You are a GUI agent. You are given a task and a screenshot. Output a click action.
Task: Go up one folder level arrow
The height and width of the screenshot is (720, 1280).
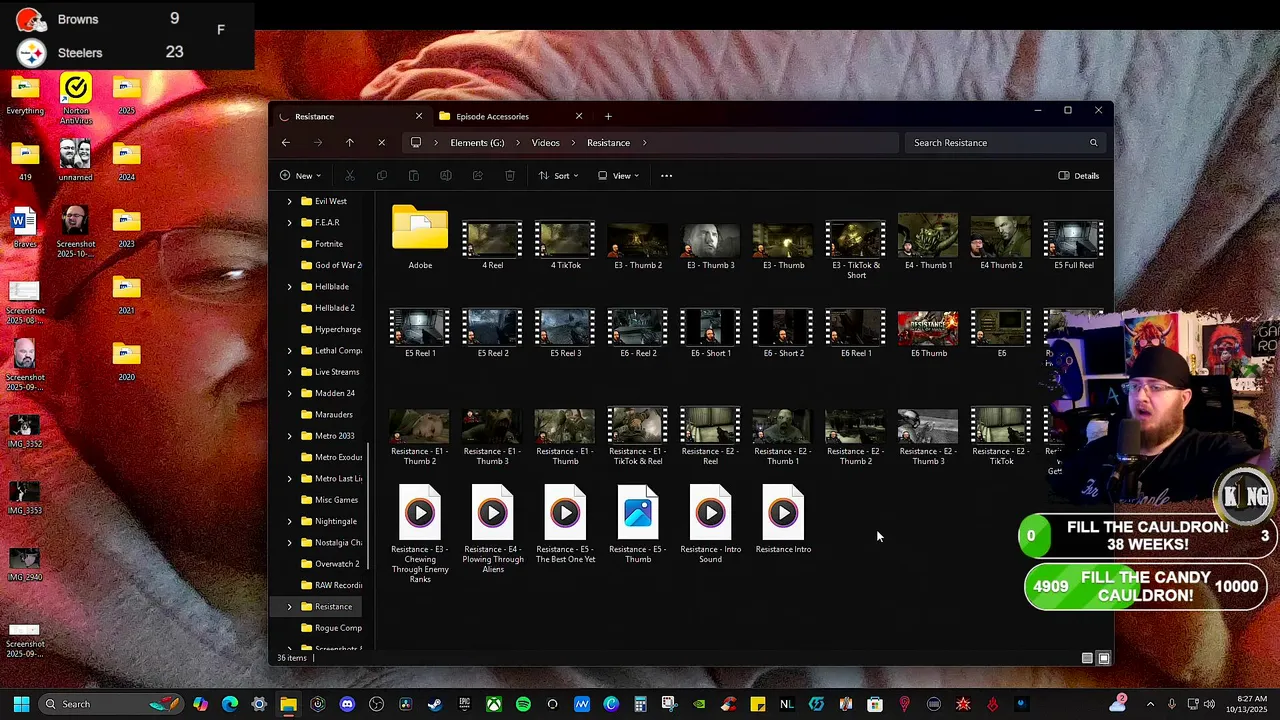350,143
